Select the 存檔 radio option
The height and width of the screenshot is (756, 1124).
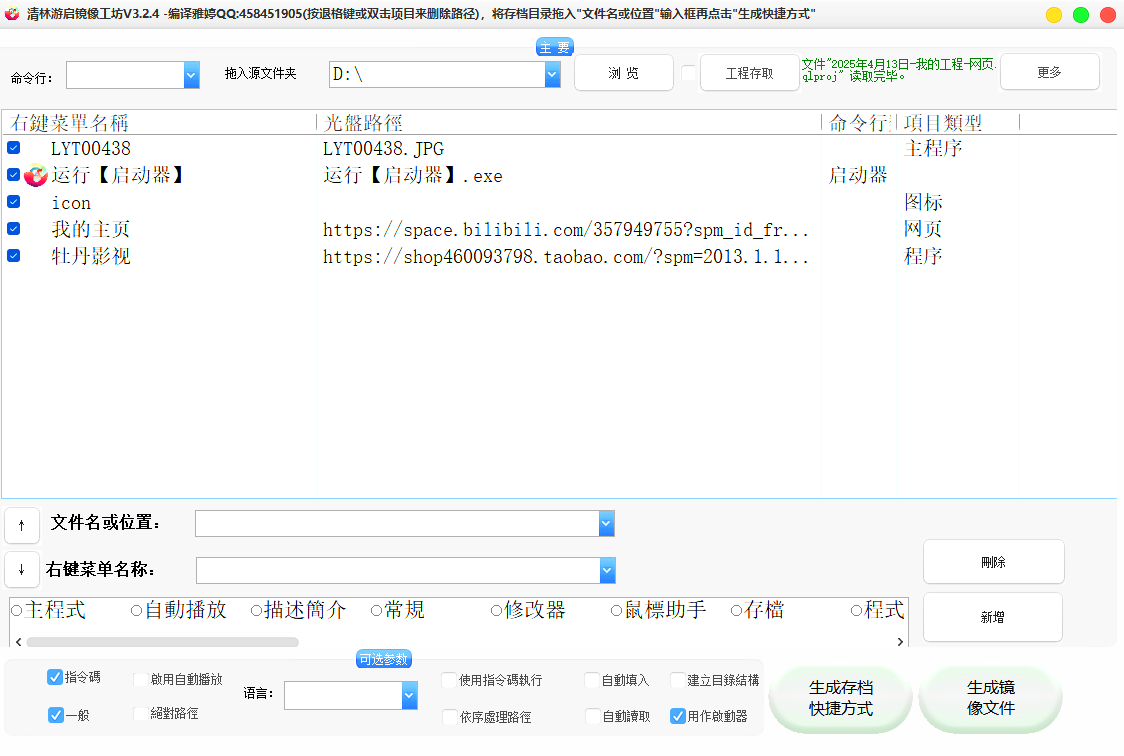pyautogui.click(x=736, y=611)
